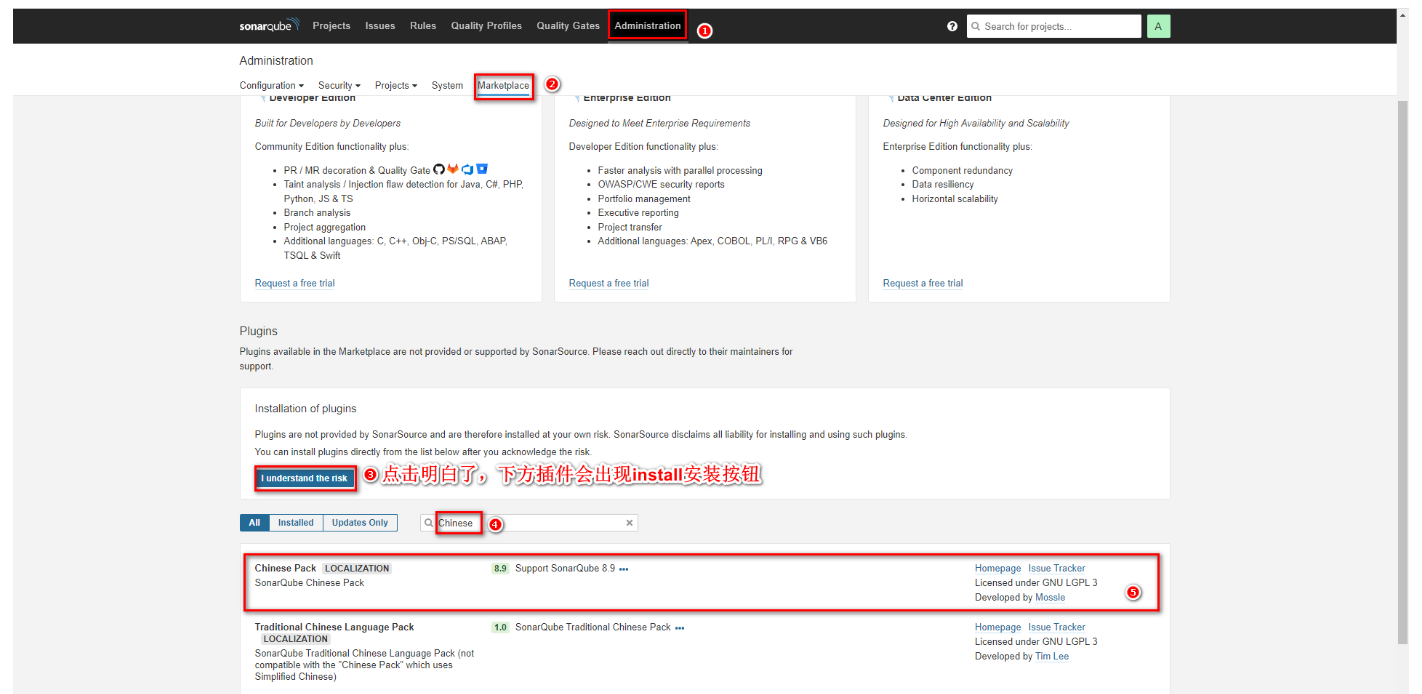This screenshot has width=1422, height=694.
Task: Click the plugin search field containing Chinese
Action: pyautogui.click(x=528, y=523)
